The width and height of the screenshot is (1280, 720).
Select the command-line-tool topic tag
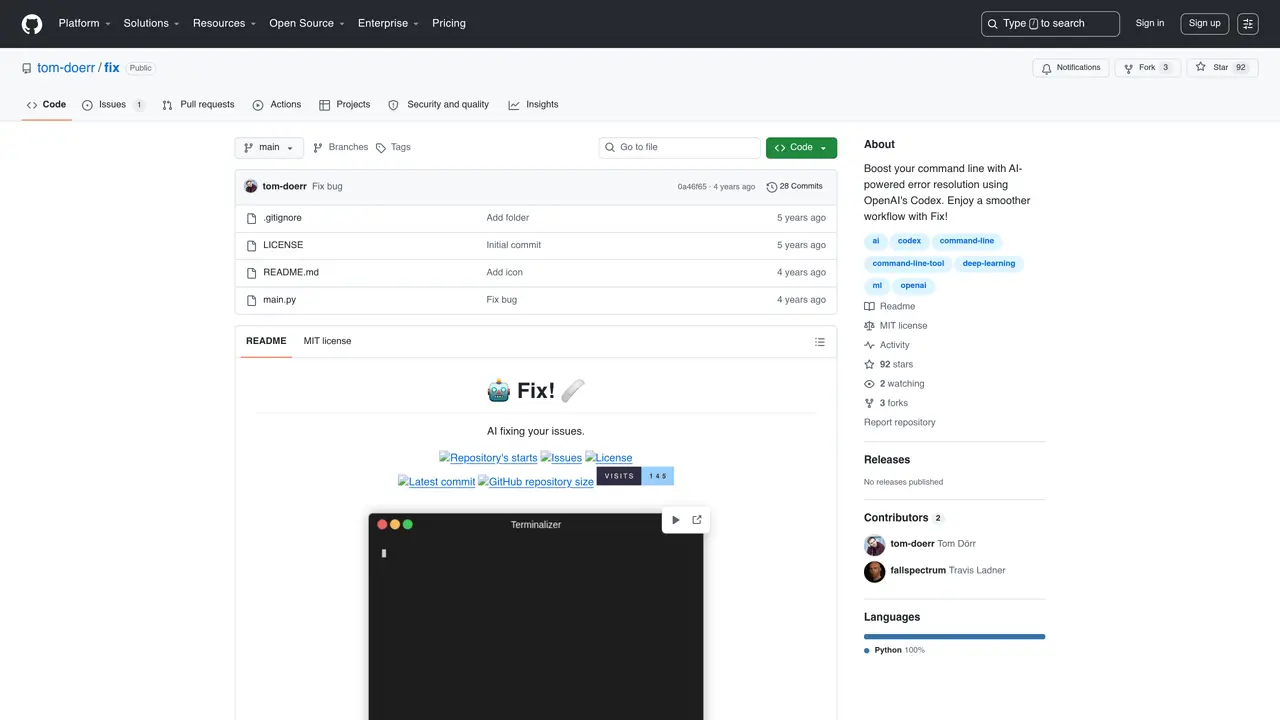[x=908, y=264]
